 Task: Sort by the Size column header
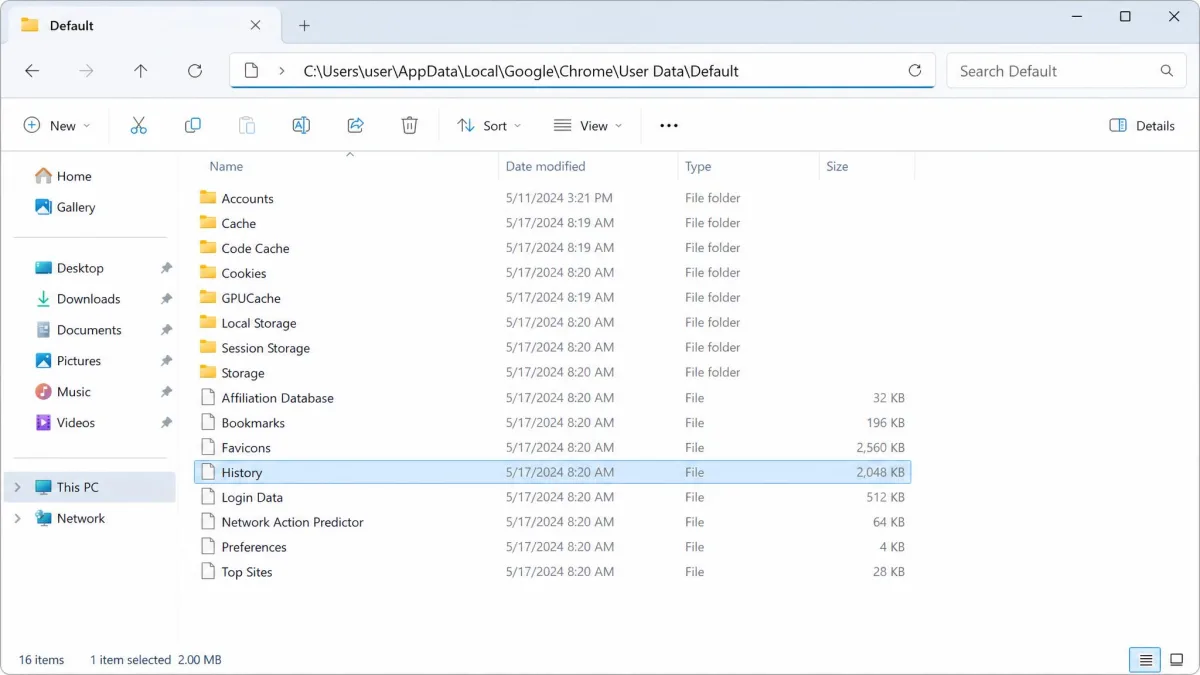[x=837, y=166]
